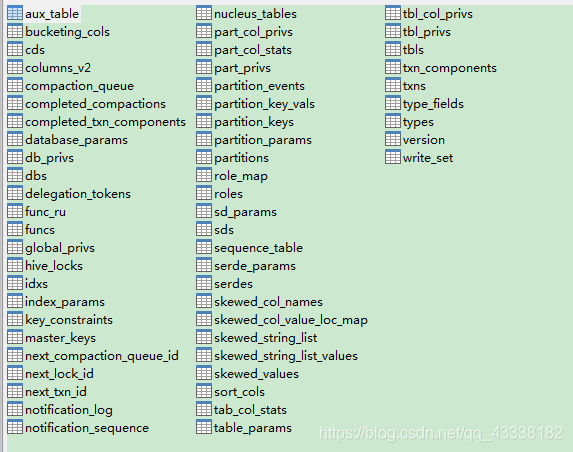Select the completed_txn_components table name
Image resolution: width=573 pixels, height=452 pixels.
[105, 122]
